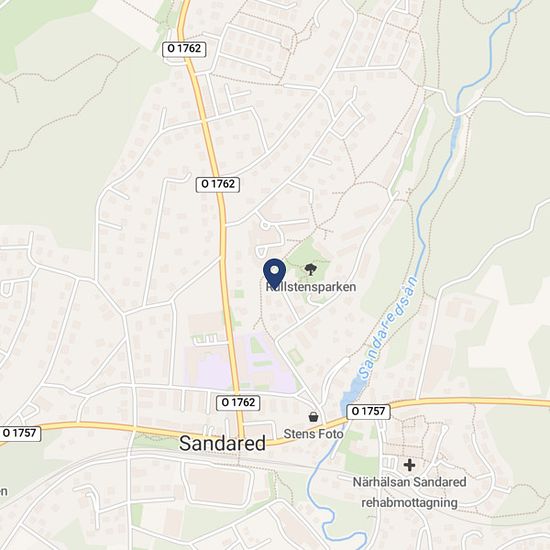
Task: Click the O 1757 shield beside Sandaredsån river
Action: [x=369, y=411]
